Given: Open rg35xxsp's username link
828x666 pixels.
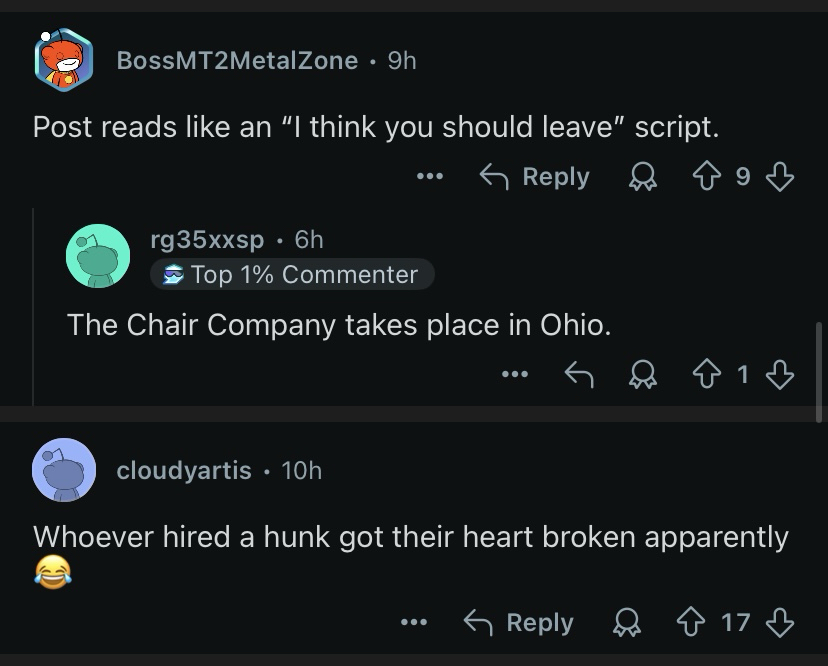Looking at the screenshot, I should coord(207,239).
